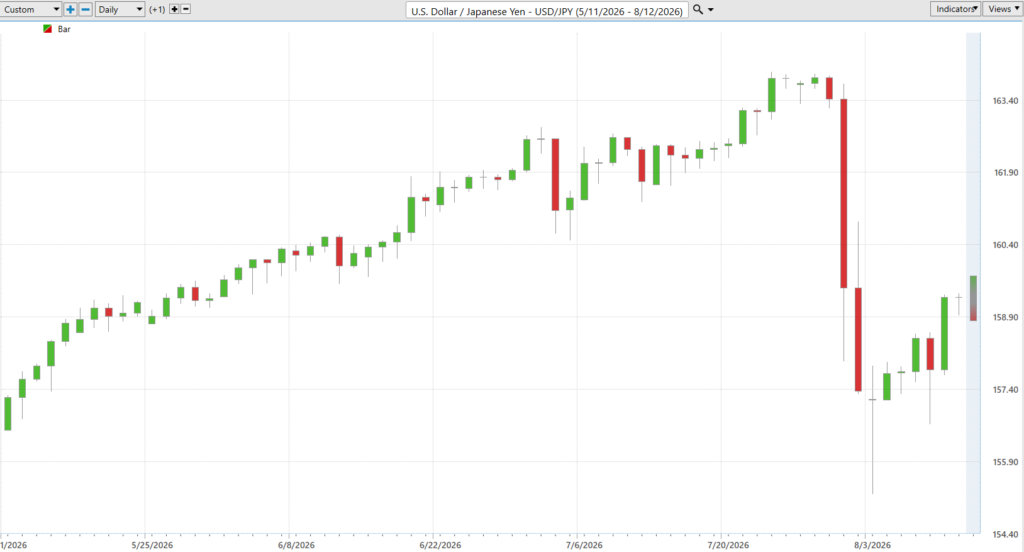Click the USD/JPY symbol input field

[547, 10]
